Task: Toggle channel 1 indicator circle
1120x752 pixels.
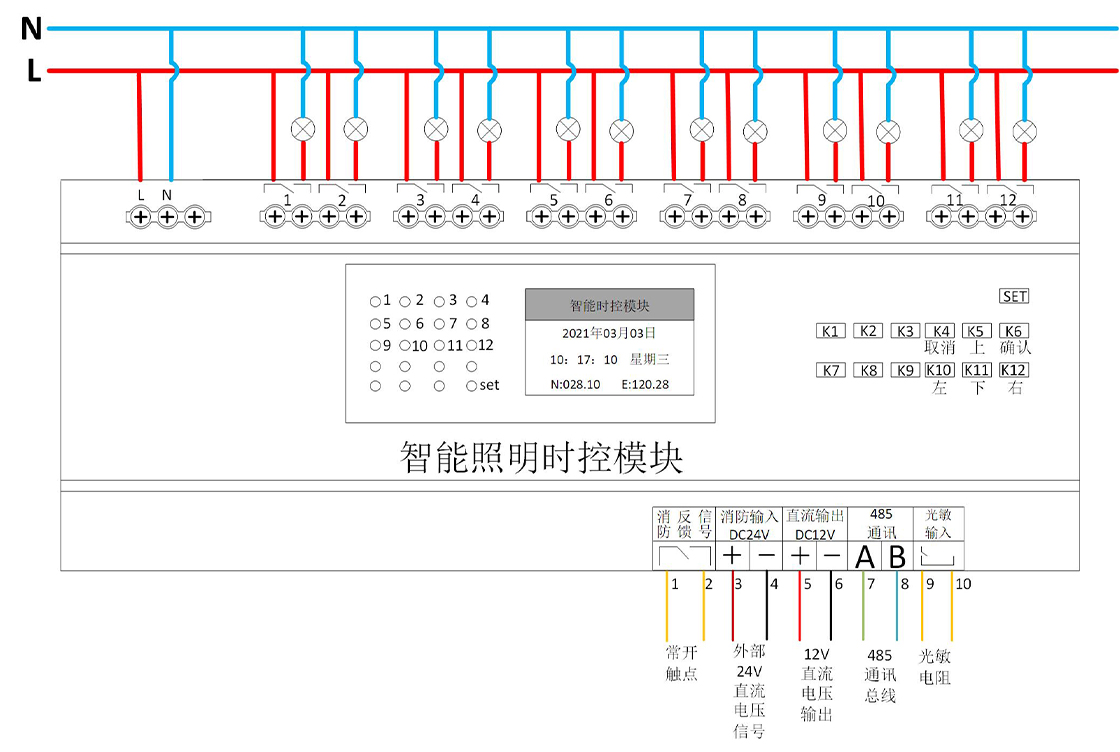Action: [x=375, y=300]
